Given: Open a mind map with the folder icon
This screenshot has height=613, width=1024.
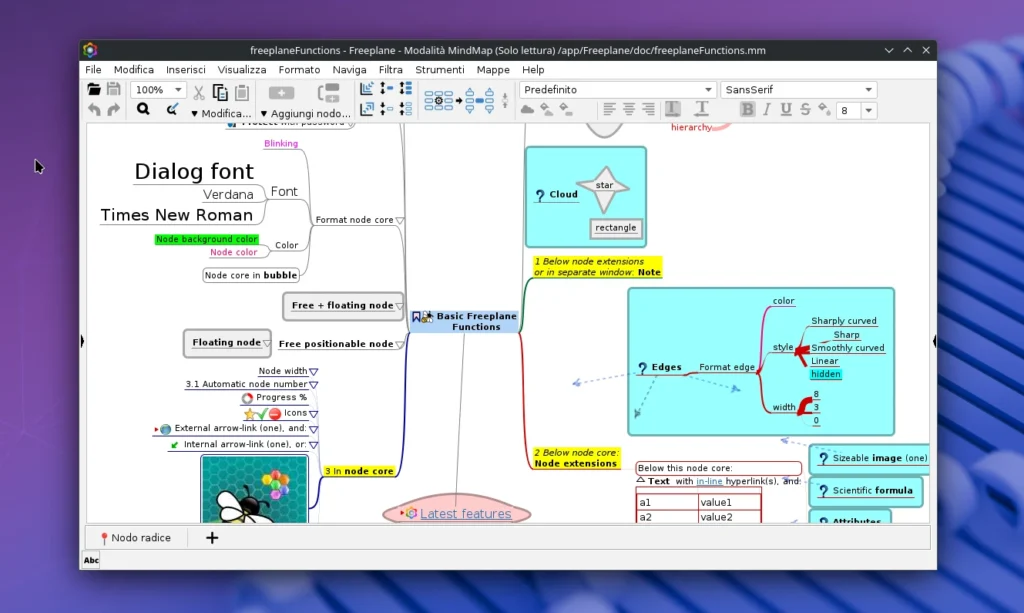Looking at the screenshot, I should 92,89.
